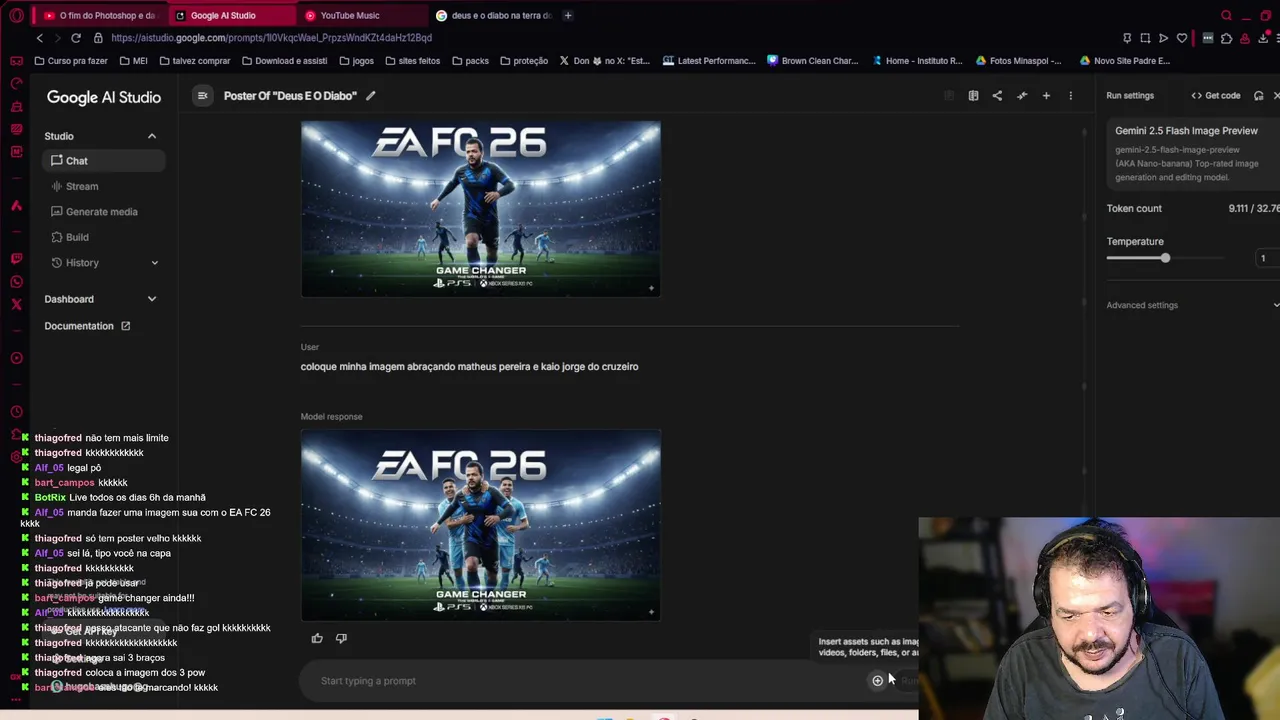
Task: Click the Temperature value field
Action: 1267,259
